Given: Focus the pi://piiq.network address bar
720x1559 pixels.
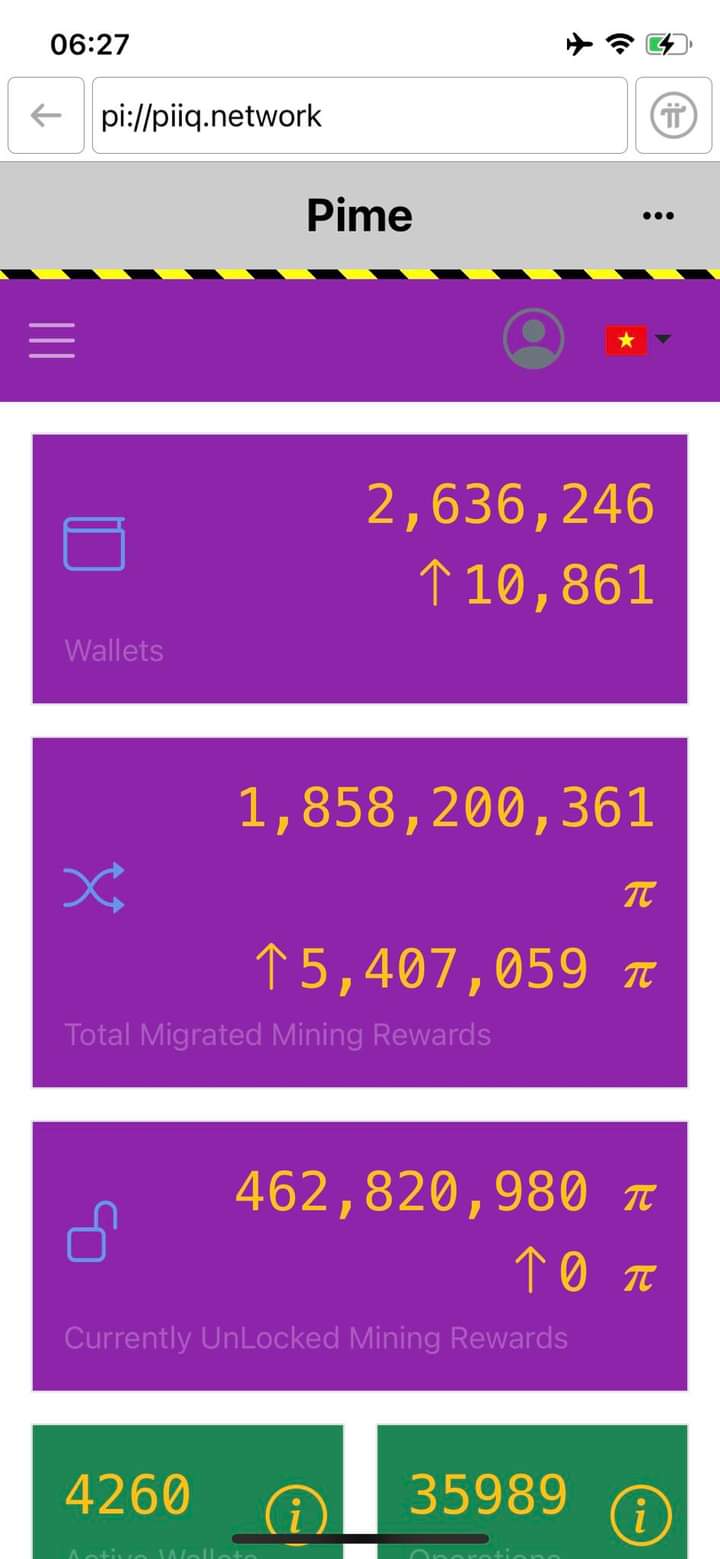Looking at the screenshot, I should [359, 116].
